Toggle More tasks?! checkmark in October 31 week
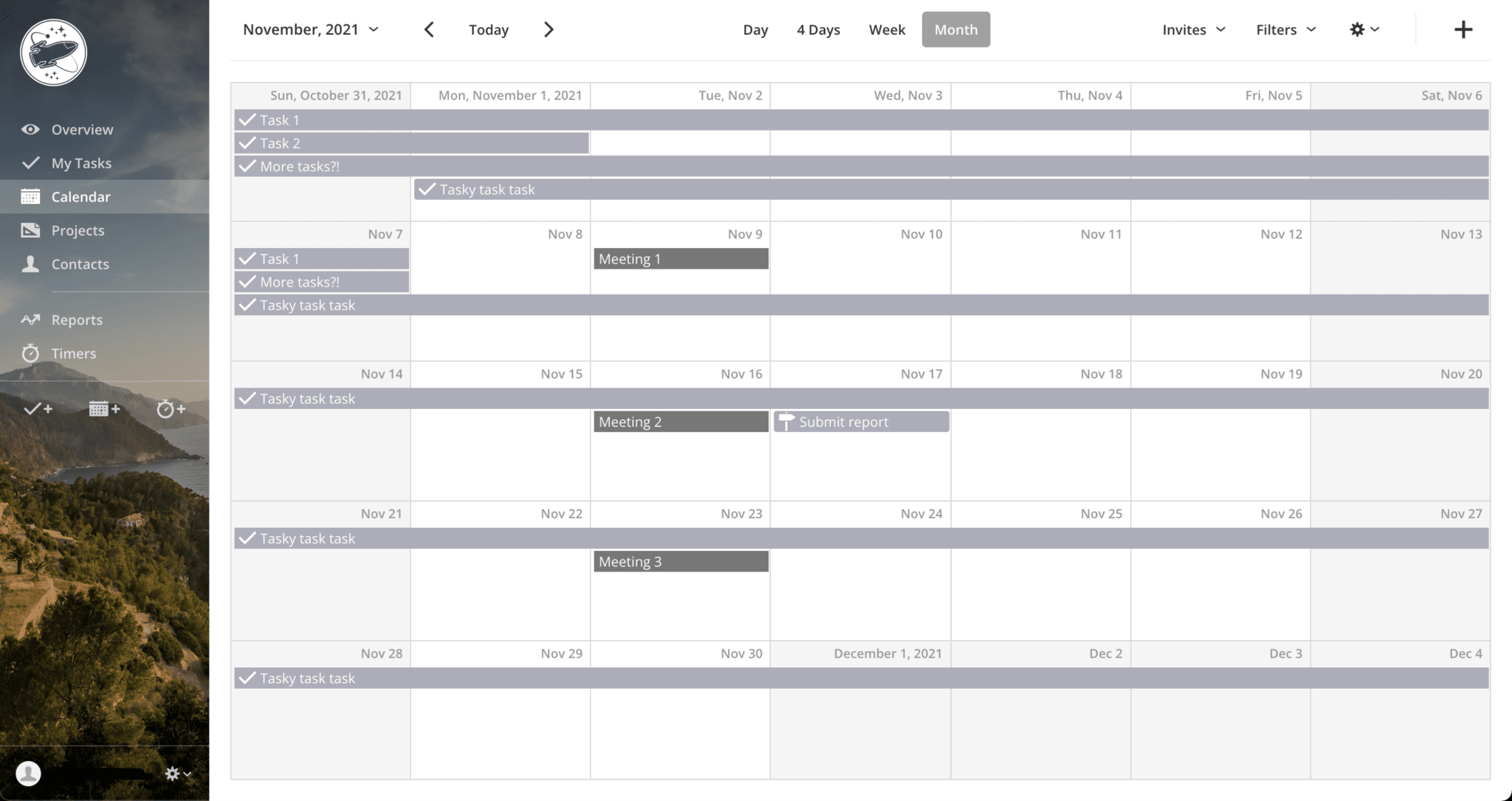The image size is (1512, 801). 247,166
